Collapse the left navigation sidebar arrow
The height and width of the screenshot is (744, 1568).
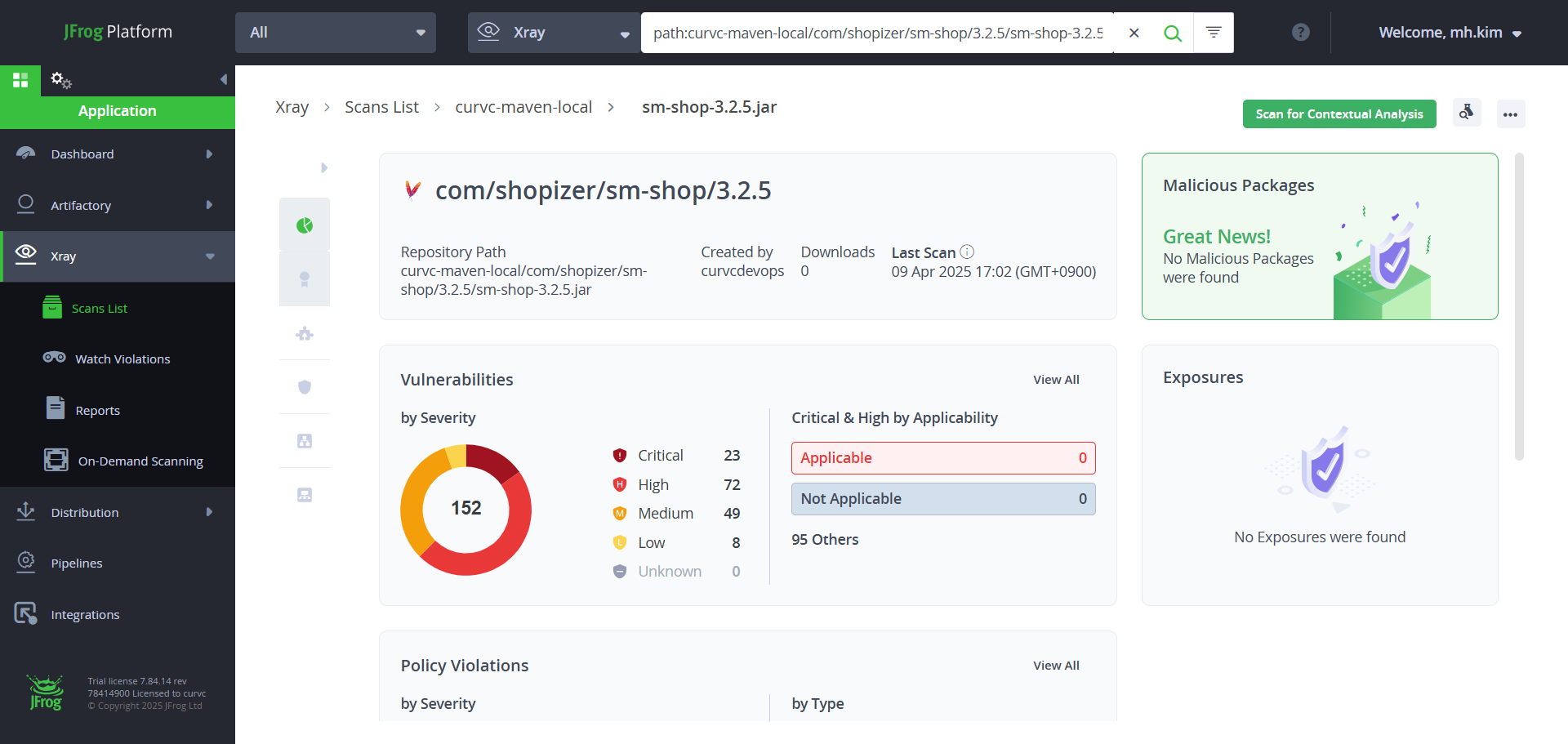(223, 80)
